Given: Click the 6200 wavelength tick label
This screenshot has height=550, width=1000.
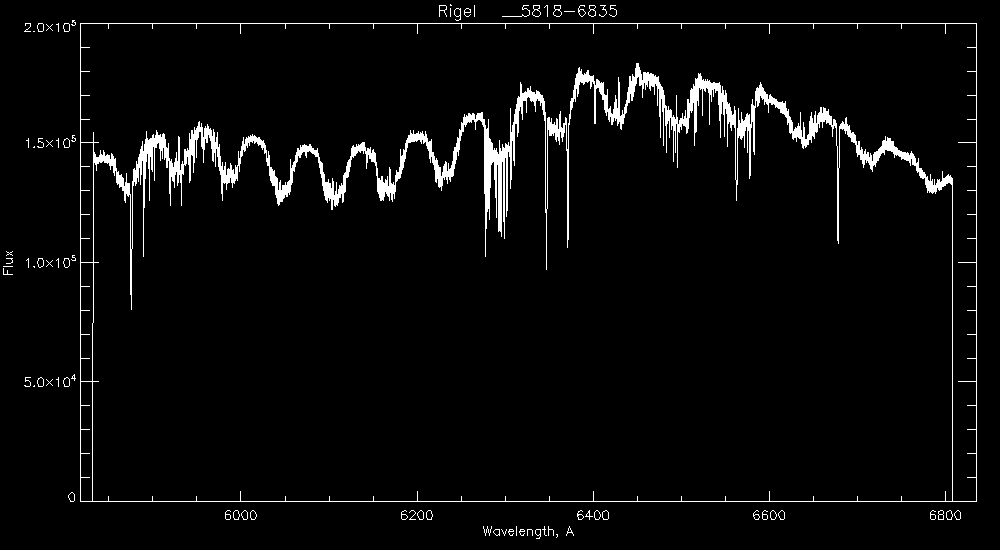Looking at the screenshot, I should (x=417, y=515).
